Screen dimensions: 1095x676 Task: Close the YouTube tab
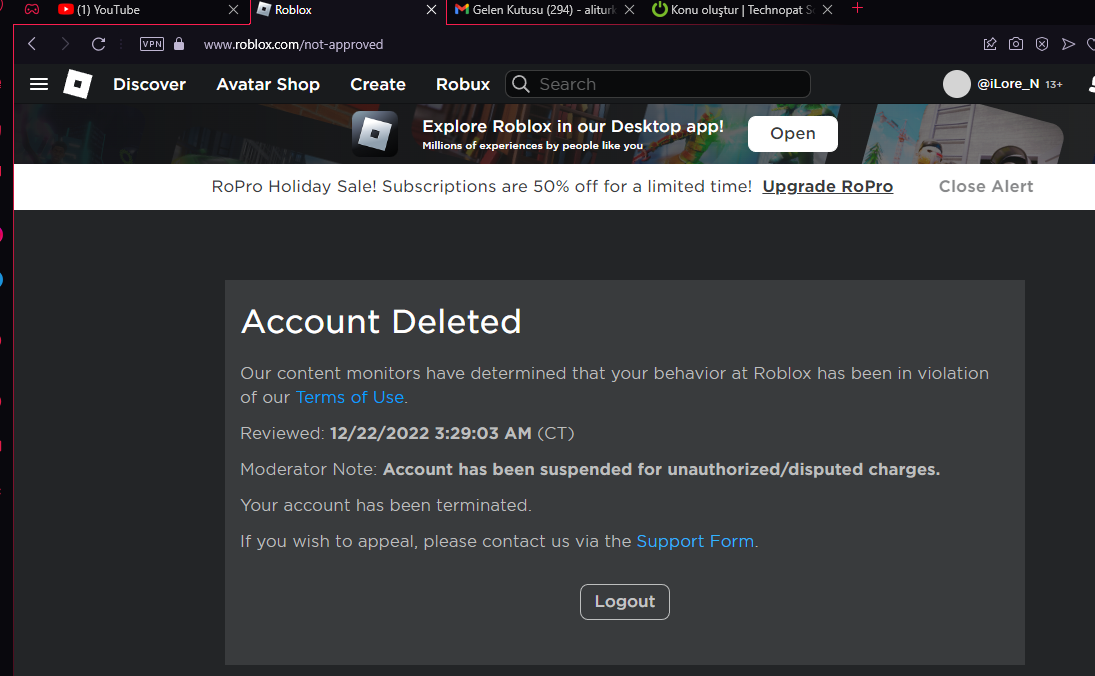[x=234, y=10]
